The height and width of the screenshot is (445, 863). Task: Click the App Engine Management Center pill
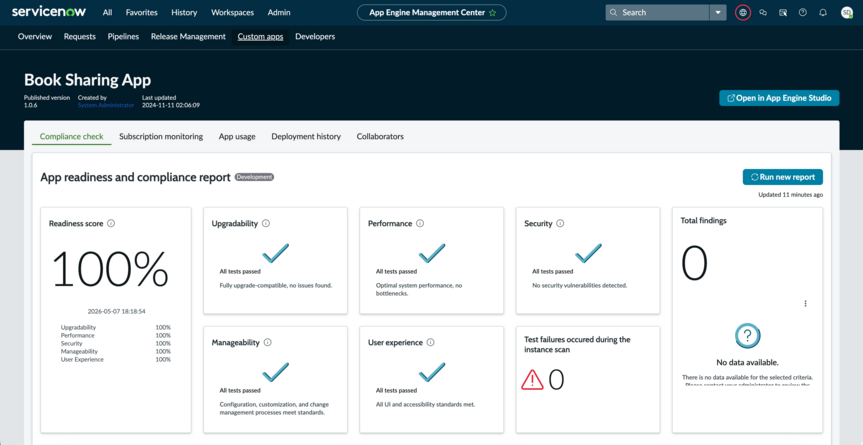click(x=432, y=13)
